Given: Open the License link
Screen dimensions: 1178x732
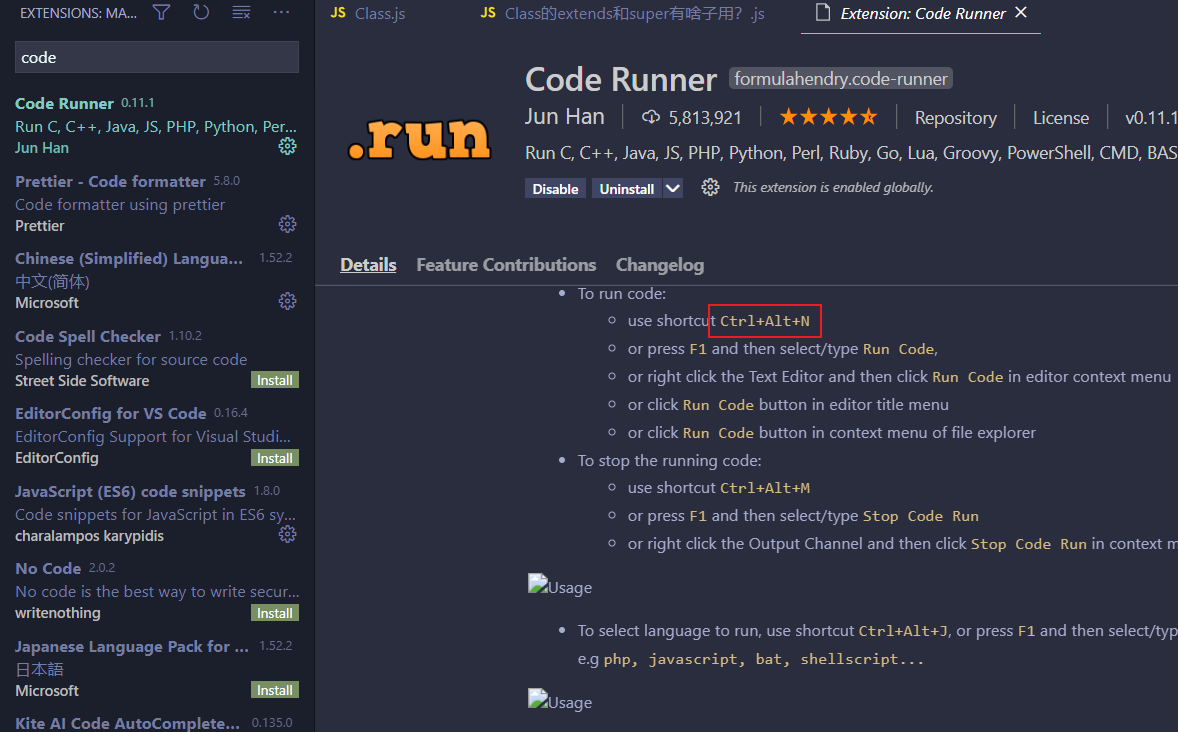Looking at the screenshot, I should [1061, 118].
